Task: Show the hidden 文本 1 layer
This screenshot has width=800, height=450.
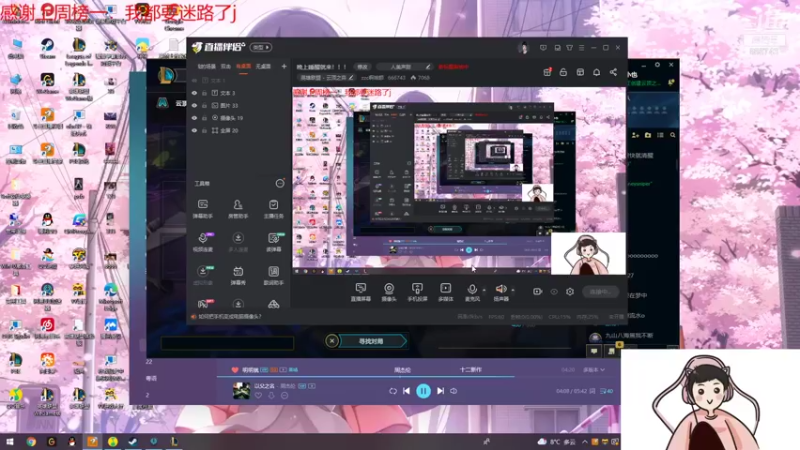Action: 194,81
